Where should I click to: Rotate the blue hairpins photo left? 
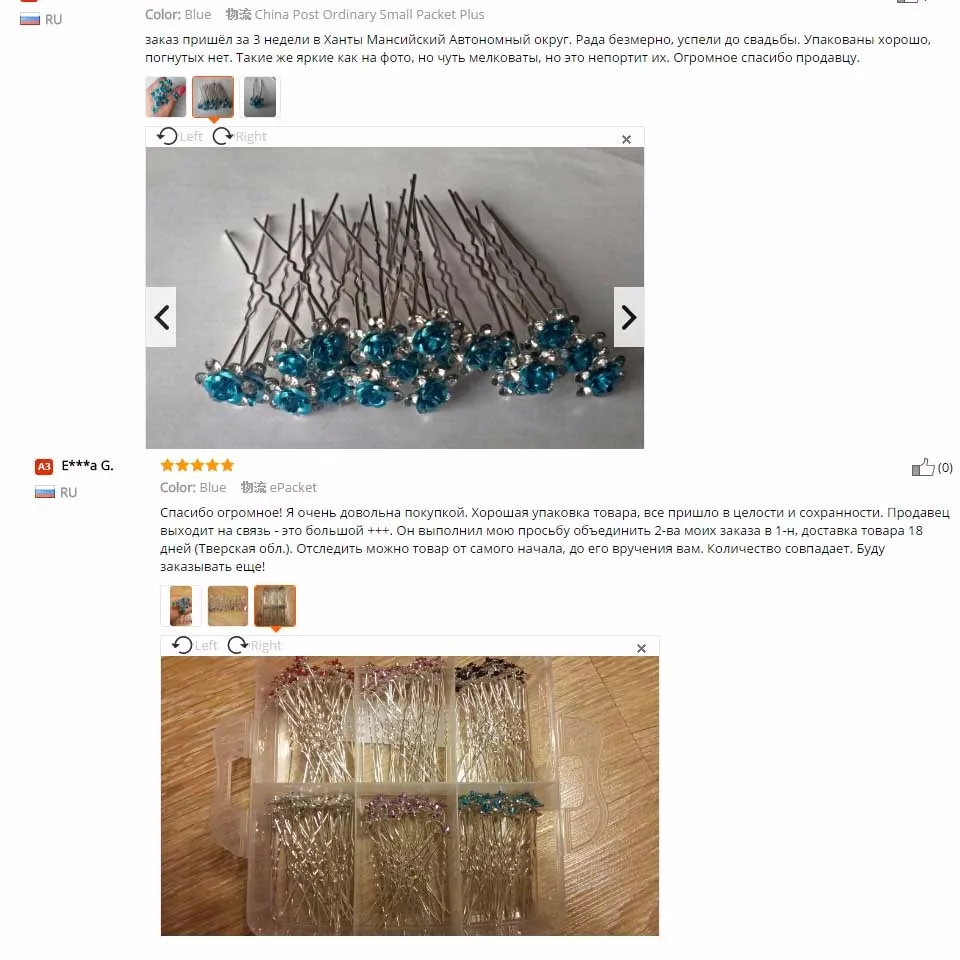tap(179, 136)
